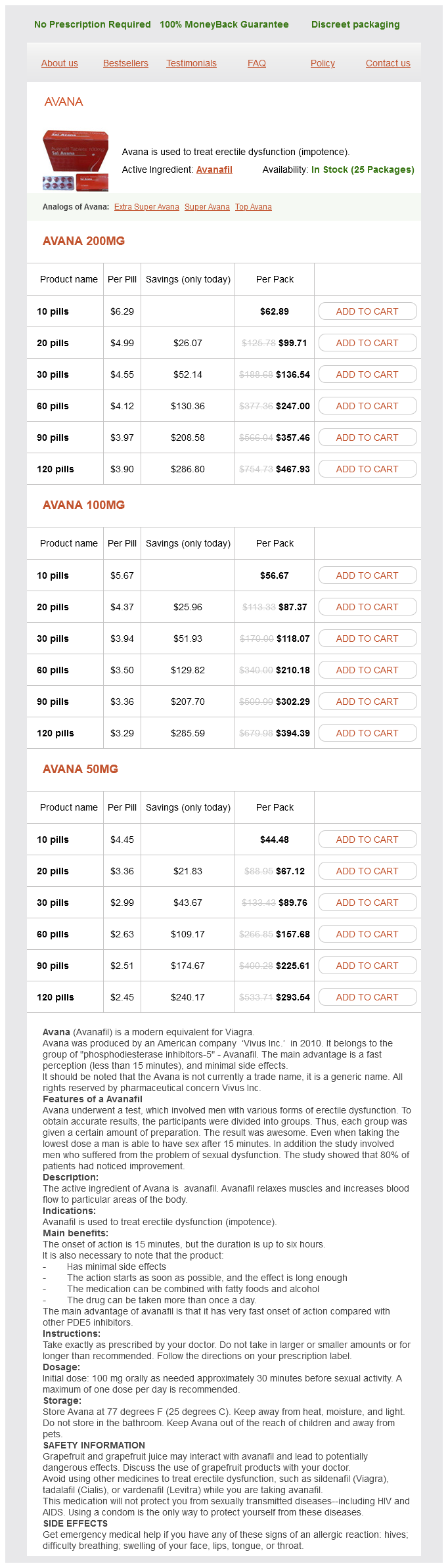The width and height of the screenshot is (448, 1568).
Task: Visit the Top Avana analog link
Action: [254, 207]
